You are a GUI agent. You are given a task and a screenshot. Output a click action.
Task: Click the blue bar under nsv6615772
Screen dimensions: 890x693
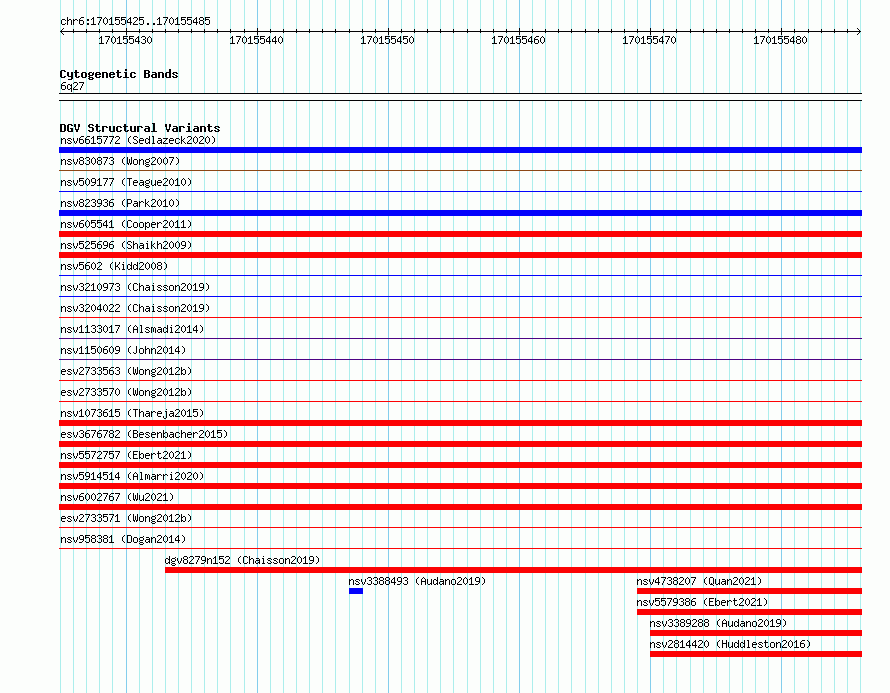460,150
